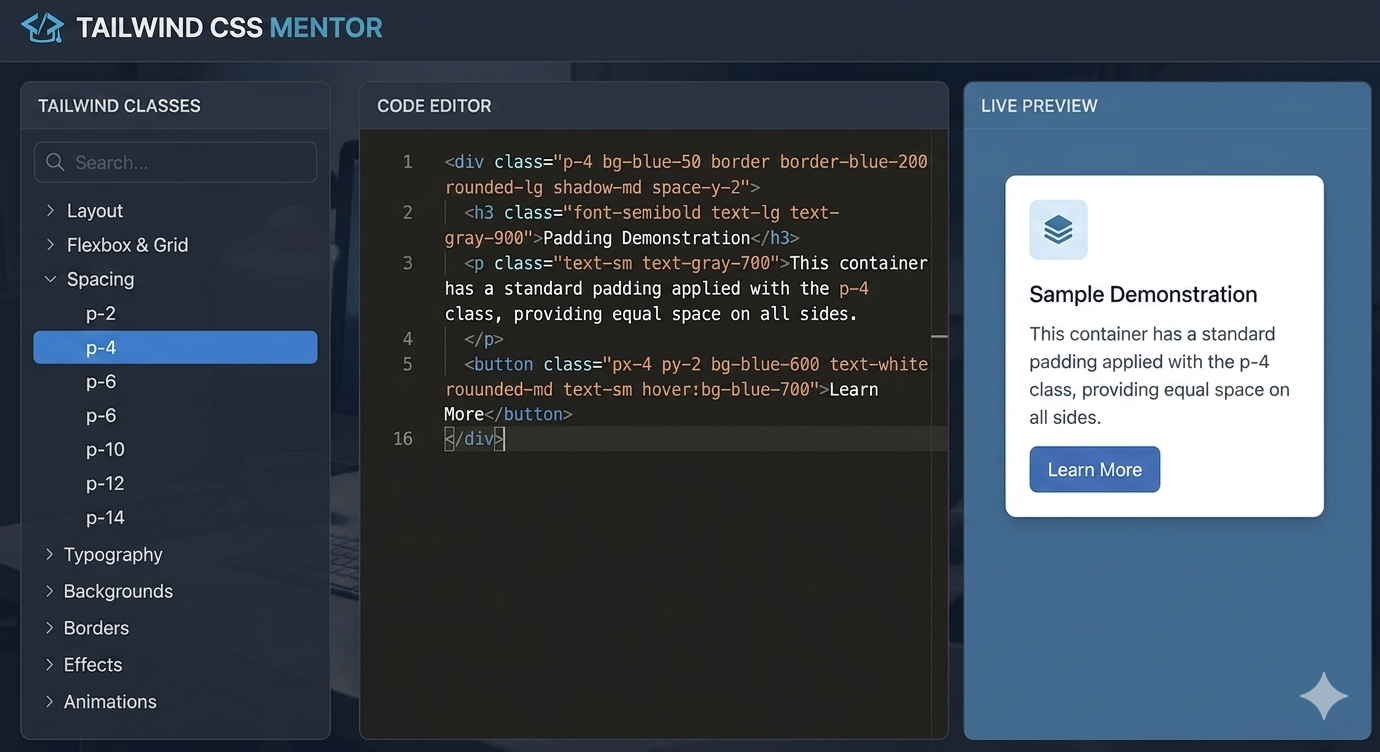
Task: Focus the Search classes input field
Action: pyautogui.click(x=175, y=162)
